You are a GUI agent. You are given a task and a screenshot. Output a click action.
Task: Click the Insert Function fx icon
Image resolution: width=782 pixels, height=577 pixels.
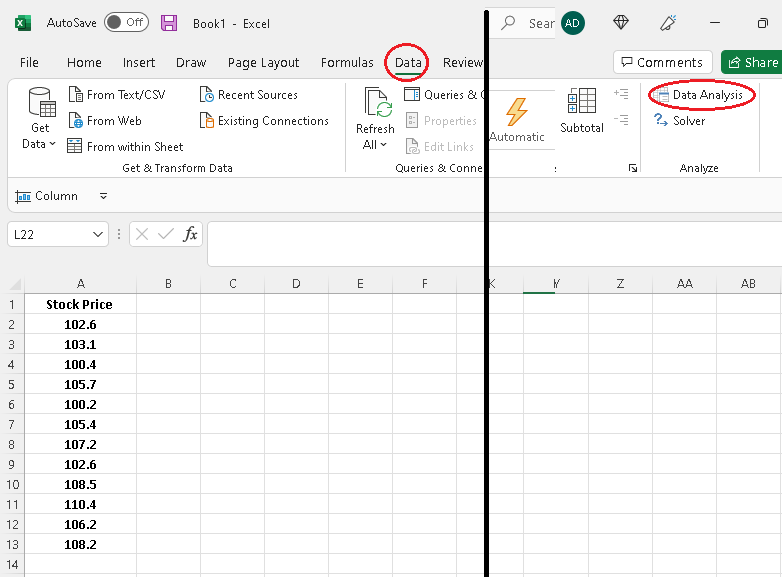(x=190, y=234)
